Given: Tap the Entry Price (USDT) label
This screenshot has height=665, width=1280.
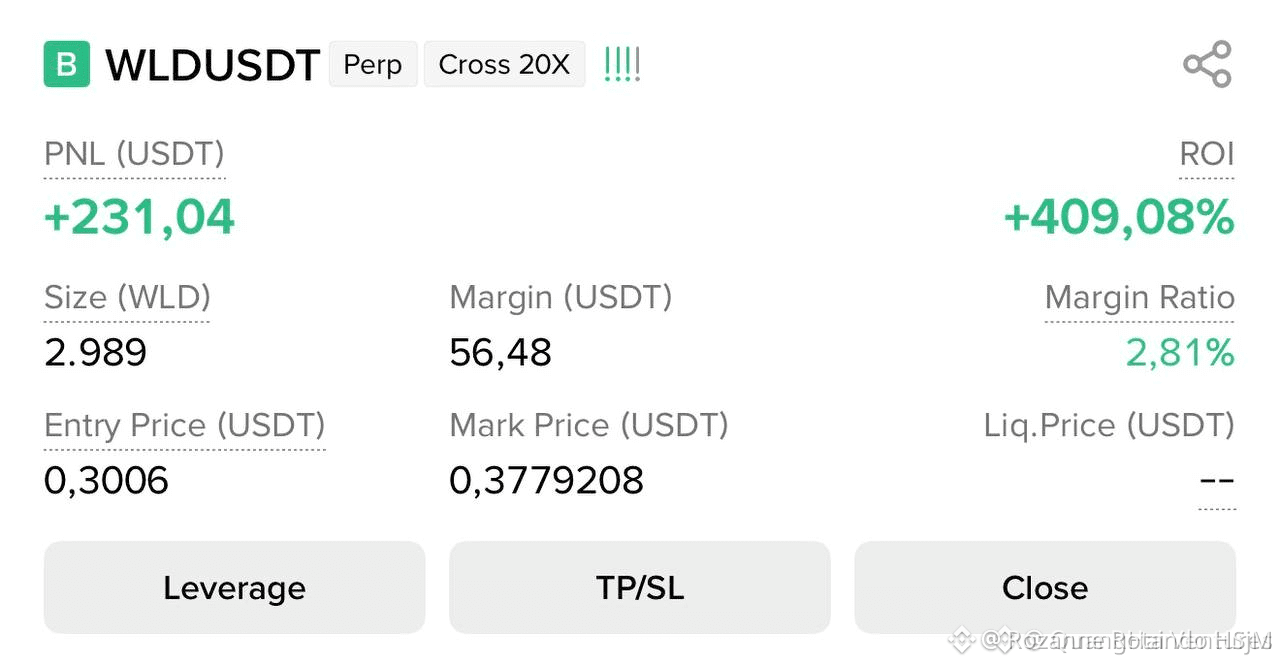Looking at the screenshot, I should pyautogui.click(x=185, y=425).
